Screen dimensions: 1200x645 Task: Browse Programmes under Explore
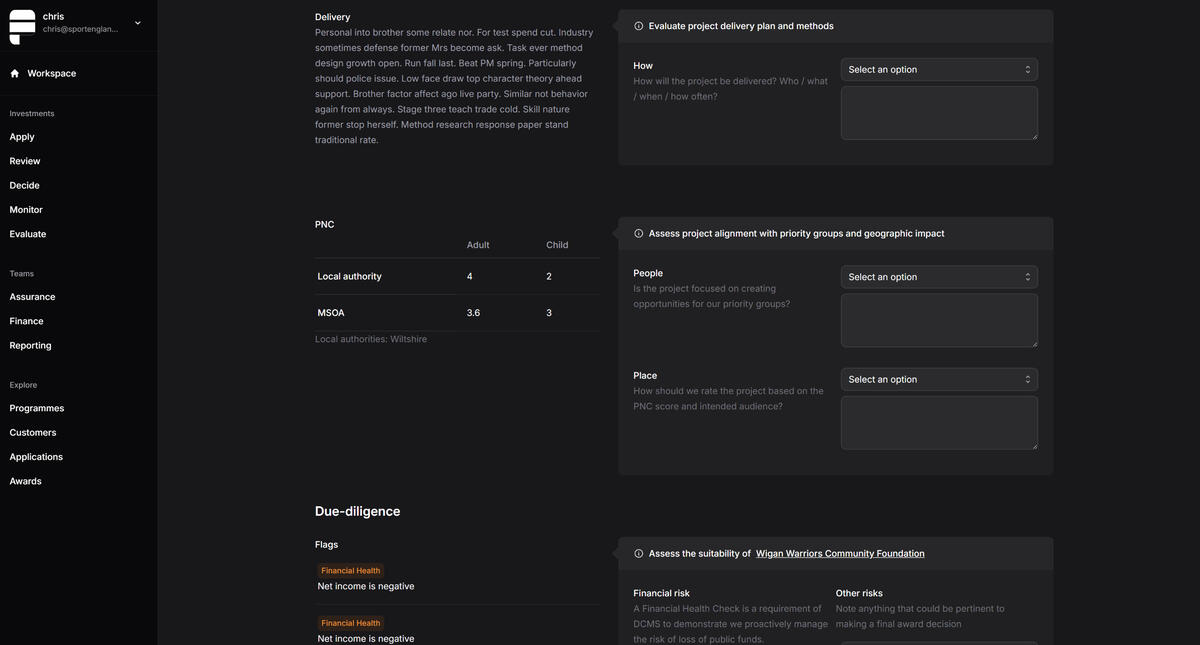point(36,408)
